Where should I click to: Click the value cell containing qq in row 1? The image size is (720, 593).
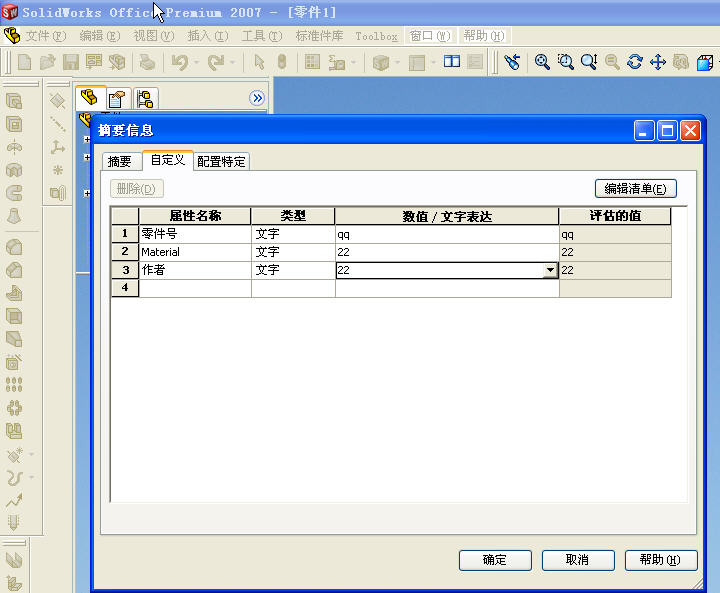tap(447, 234)
